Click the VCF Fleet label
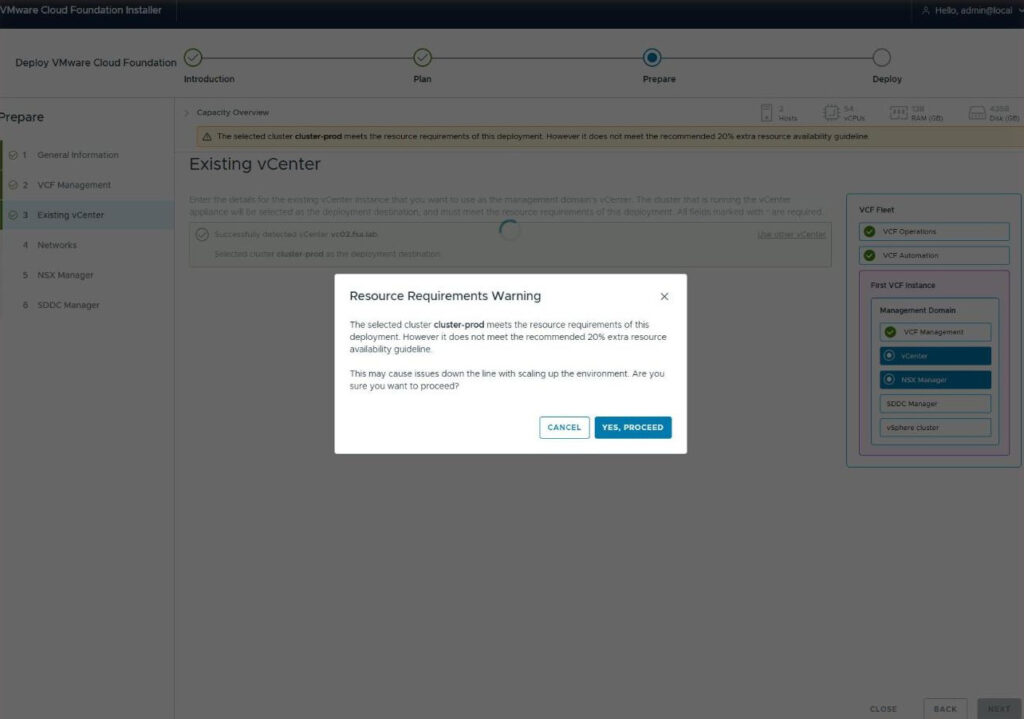 pos(876,210)
